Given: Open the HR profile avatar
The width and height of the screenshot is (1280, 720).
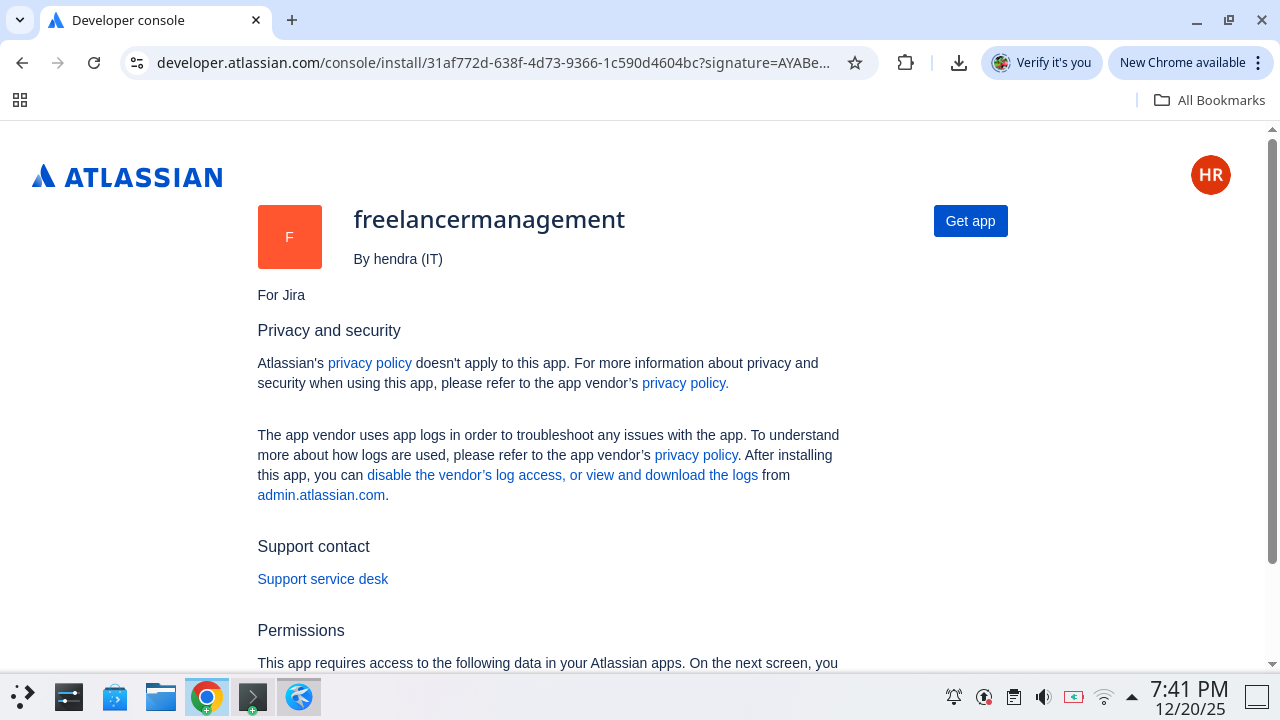Looking at the screenshot, I should pyautogui.click(x=1210, y=175).
